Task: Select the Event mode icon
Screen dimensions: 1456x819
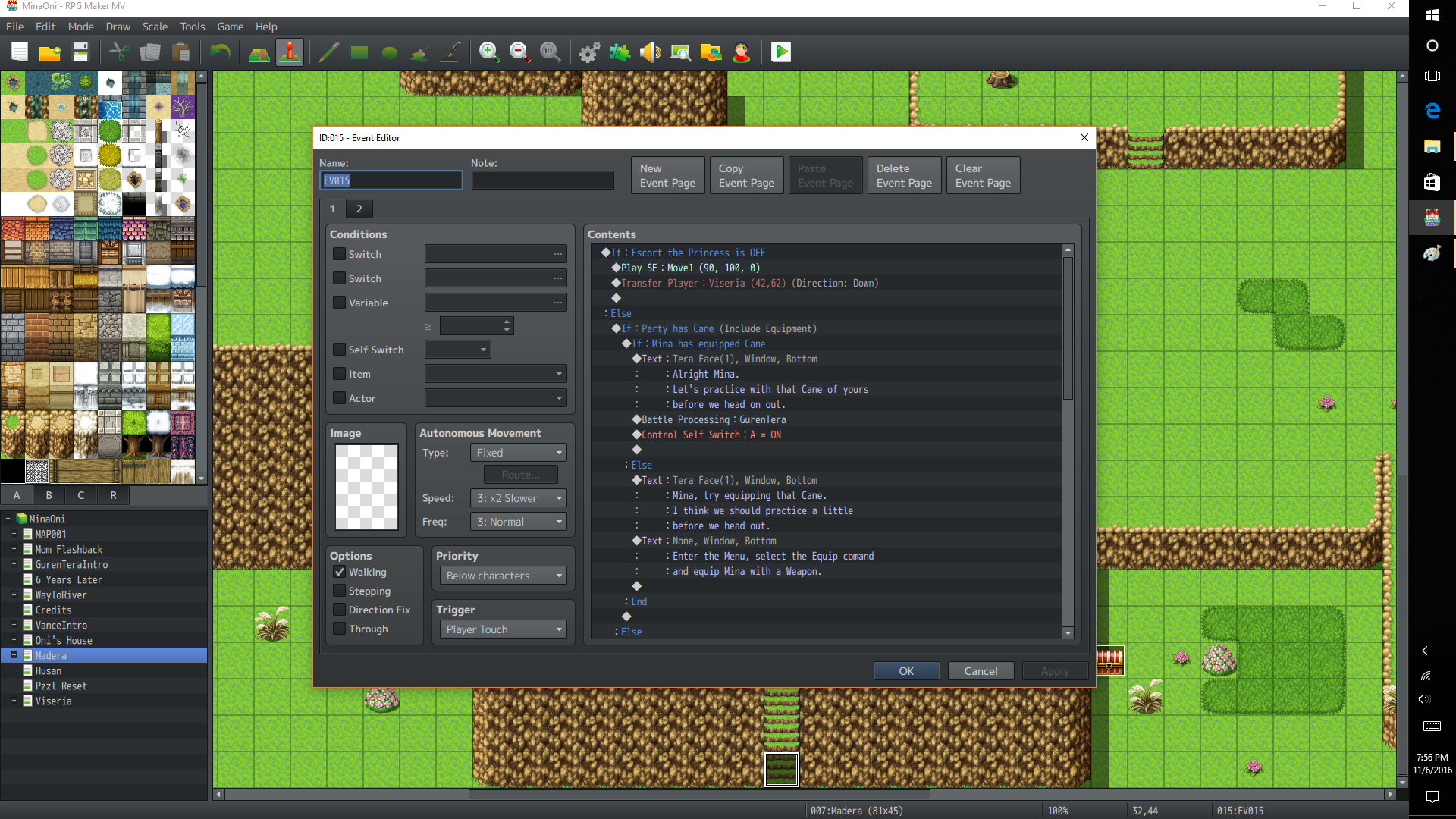Action: [290, 52]
